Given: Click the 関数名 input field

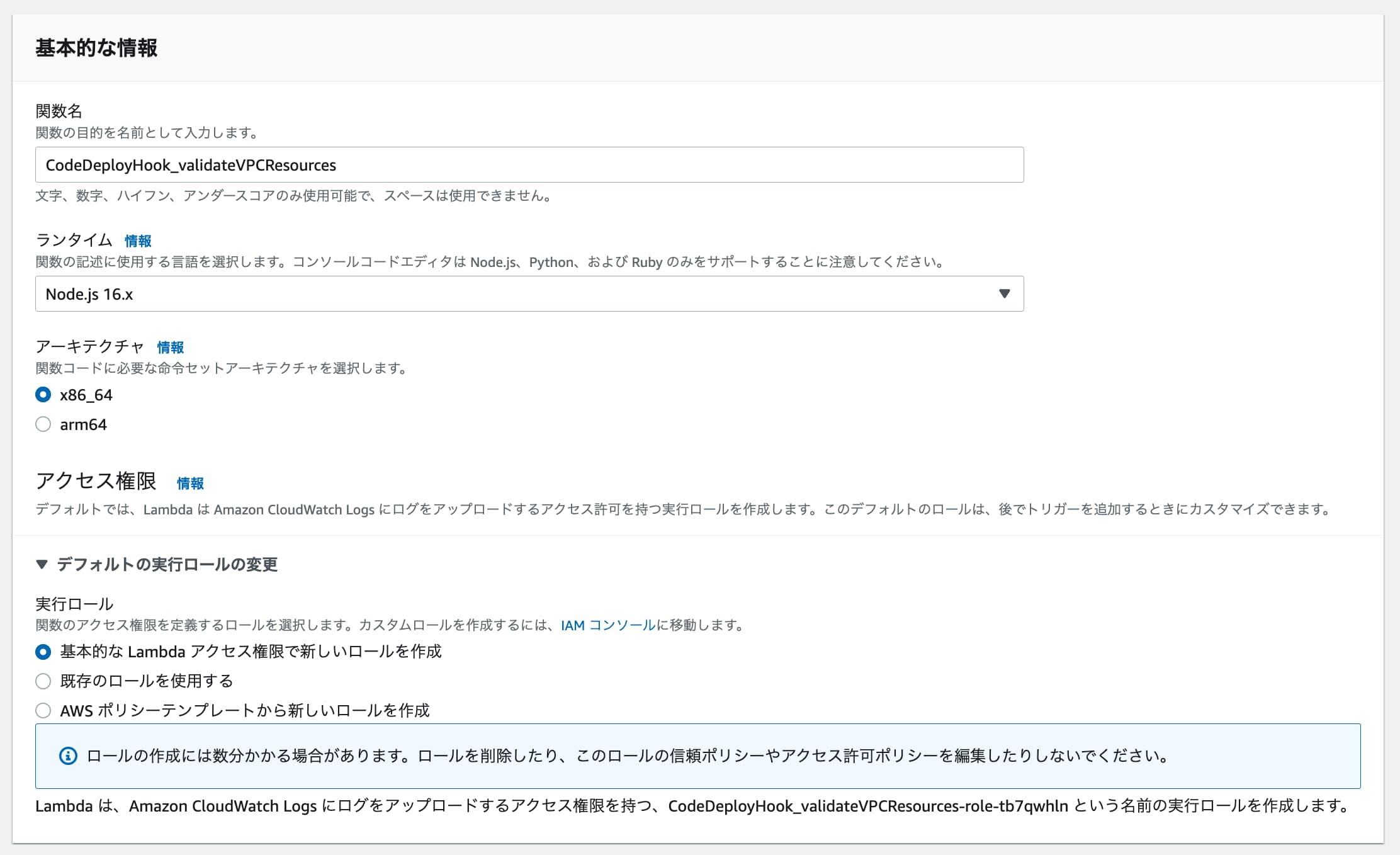Looking at the screenshot, I should (x=529, y=165).
